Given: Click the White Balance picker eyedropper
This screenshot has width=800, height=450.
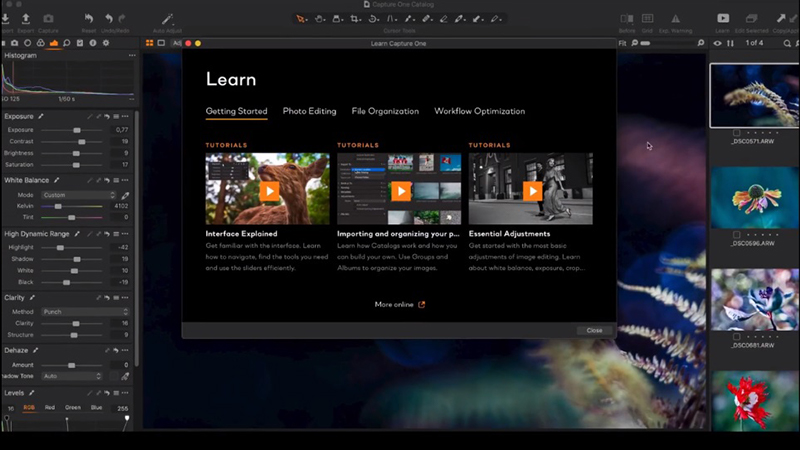Looking at the screenshot, I should 125,195.
